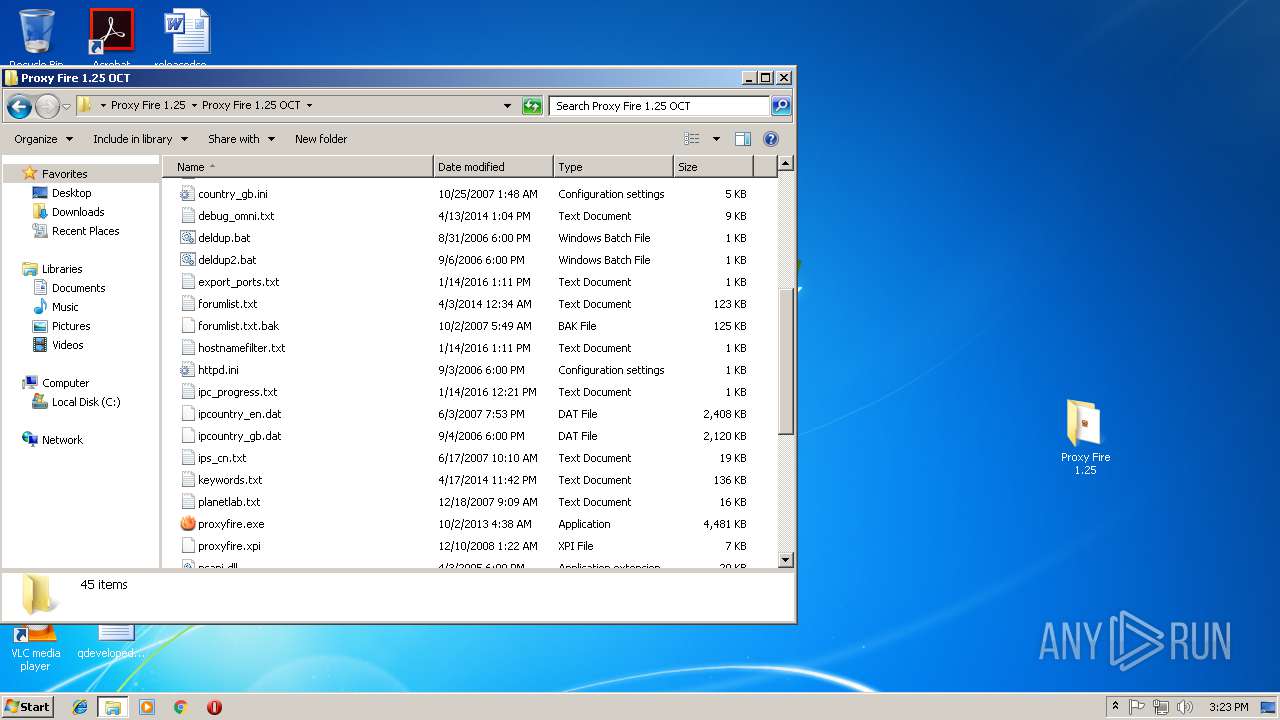Click scrollbar down arrow

point(785,561)
